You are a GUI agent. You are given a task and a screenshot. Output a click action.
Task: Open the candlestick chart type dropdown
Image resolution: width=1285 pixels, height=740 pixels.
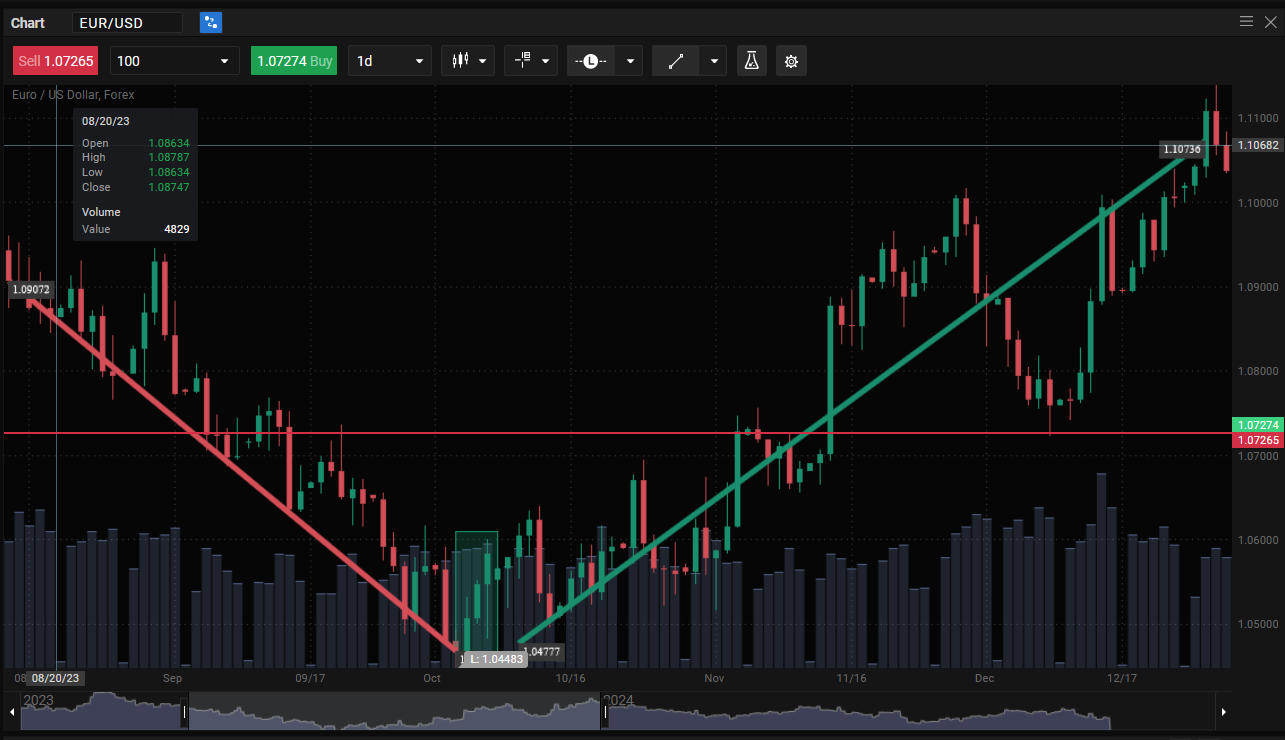coord(468,61)
